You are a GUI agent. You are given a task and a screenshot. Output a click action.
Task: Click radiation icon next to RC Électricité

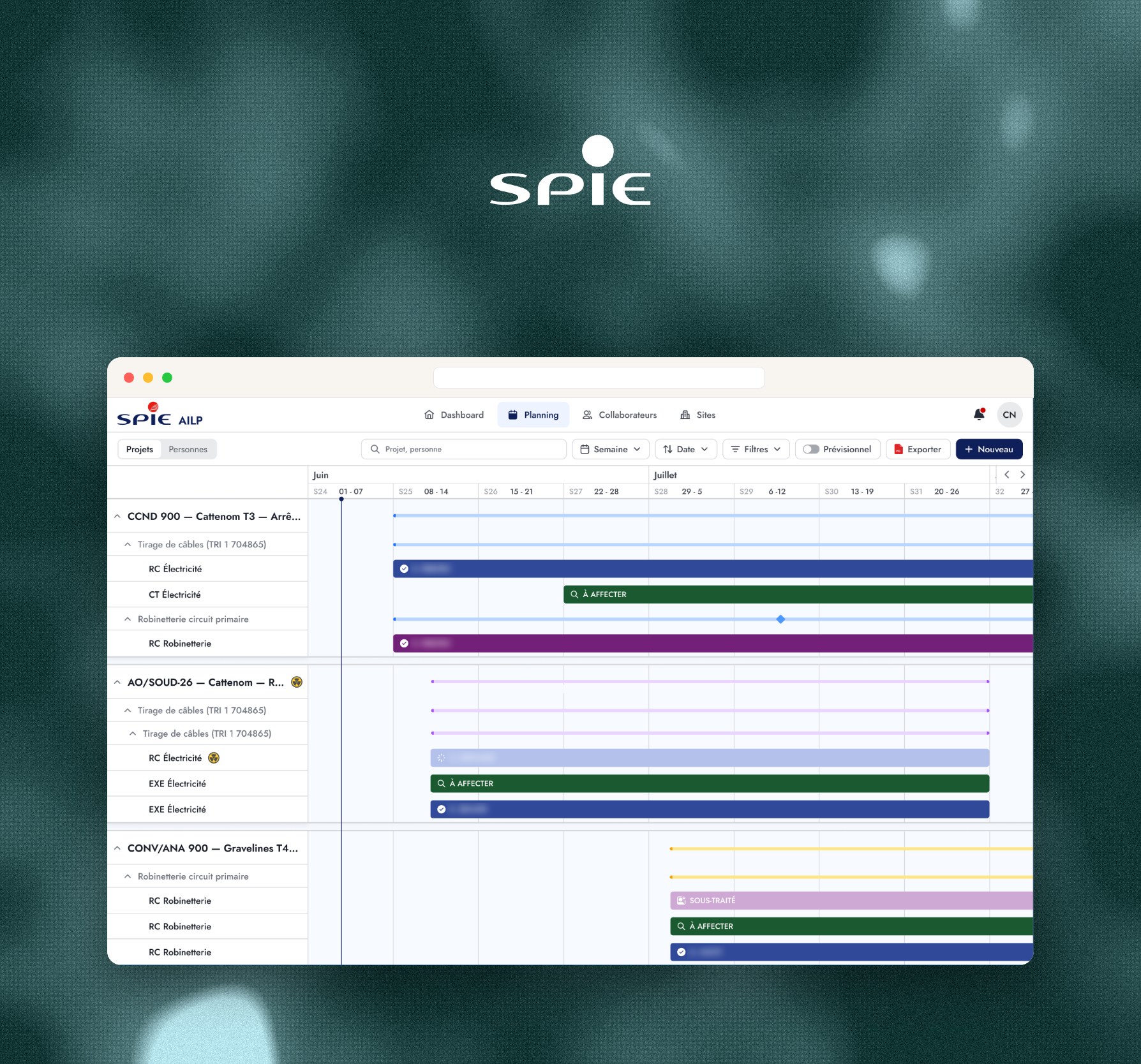click(x=214, y=758)
